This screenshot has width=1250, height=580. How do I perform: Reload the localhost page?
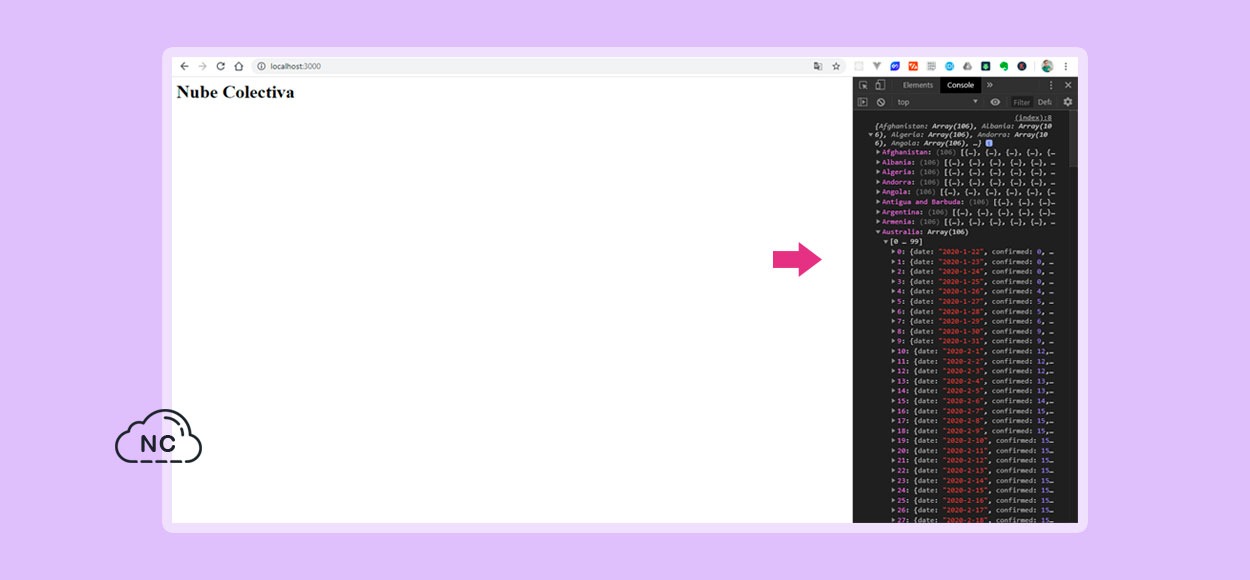click(220, 66)
